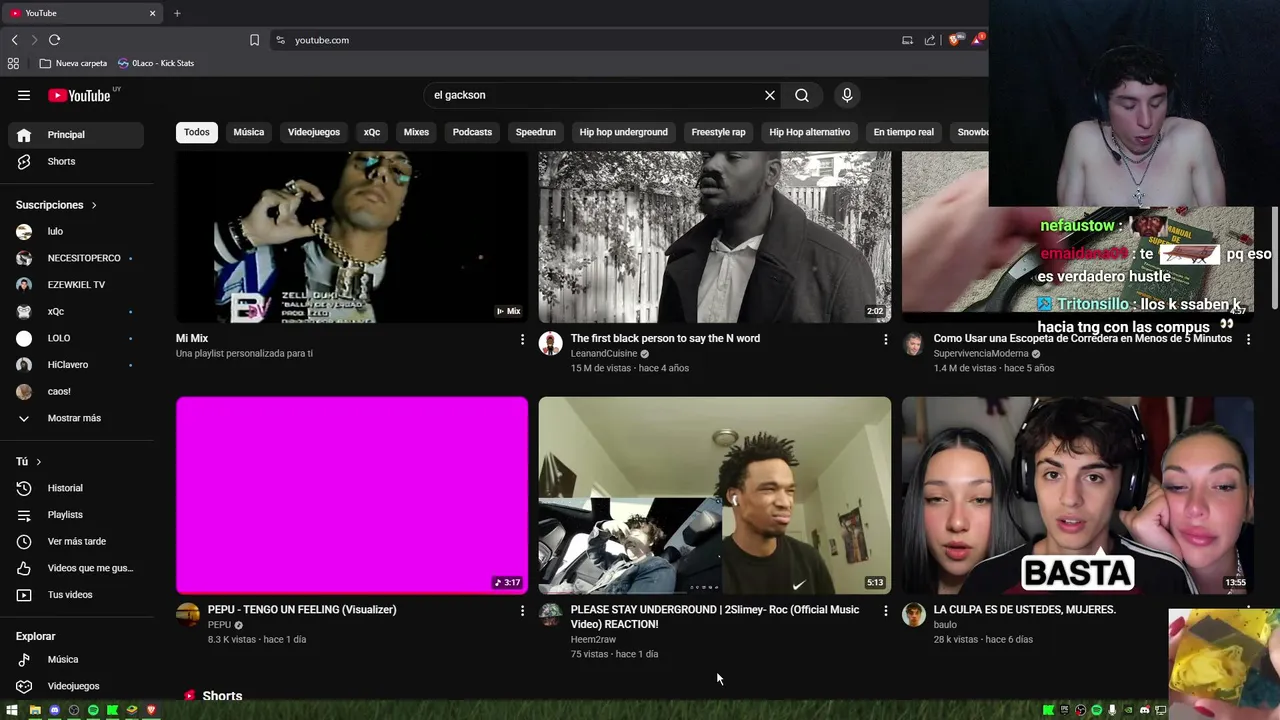Open options for PLEASE STAY UNDERGROUND video

(885, 611)
